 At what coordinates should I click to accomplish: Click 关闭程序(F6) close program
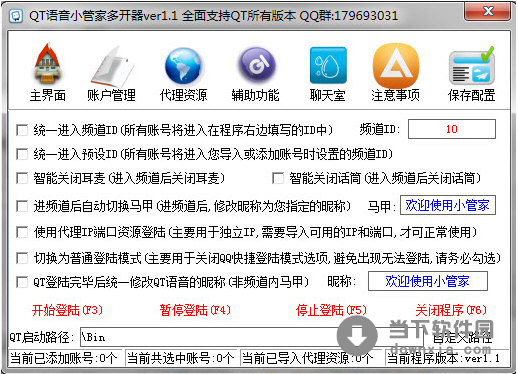click(x=451, y=310)
